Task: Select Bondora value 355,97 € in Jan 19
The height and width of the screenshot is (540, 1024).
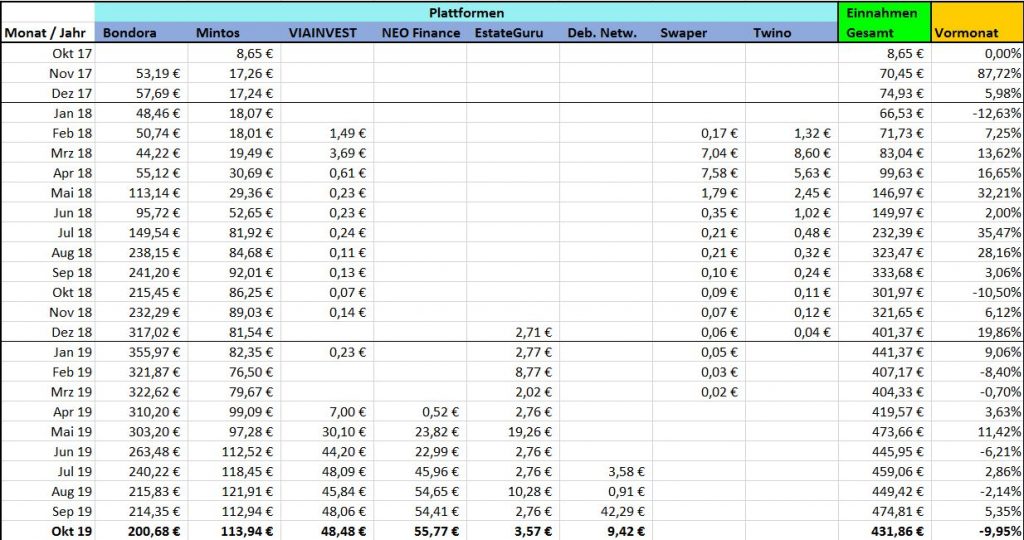Action: 142,353
